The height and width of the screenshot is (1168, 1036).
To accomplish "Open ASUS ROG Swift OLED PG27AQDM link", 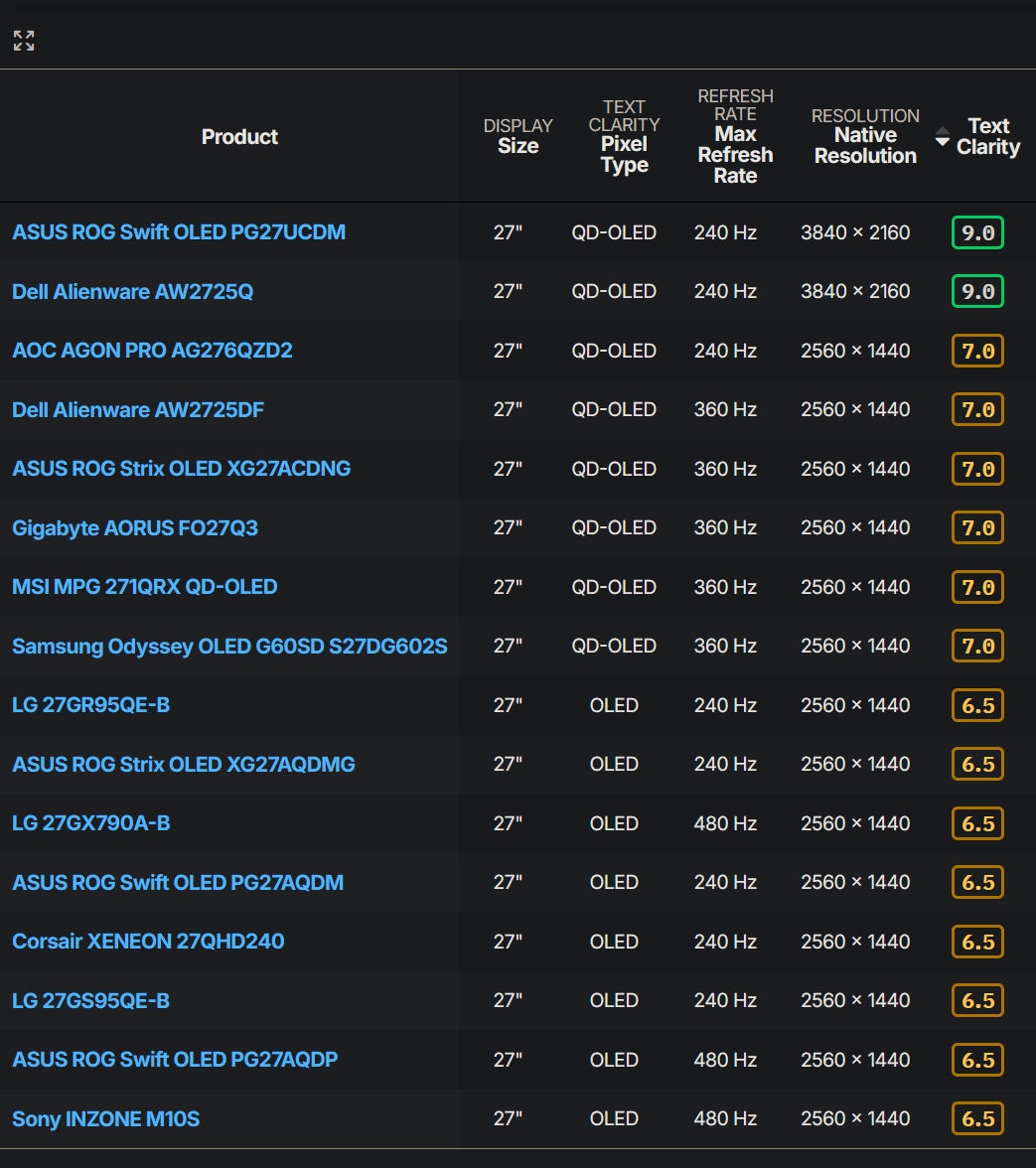I will pos(178,883).
